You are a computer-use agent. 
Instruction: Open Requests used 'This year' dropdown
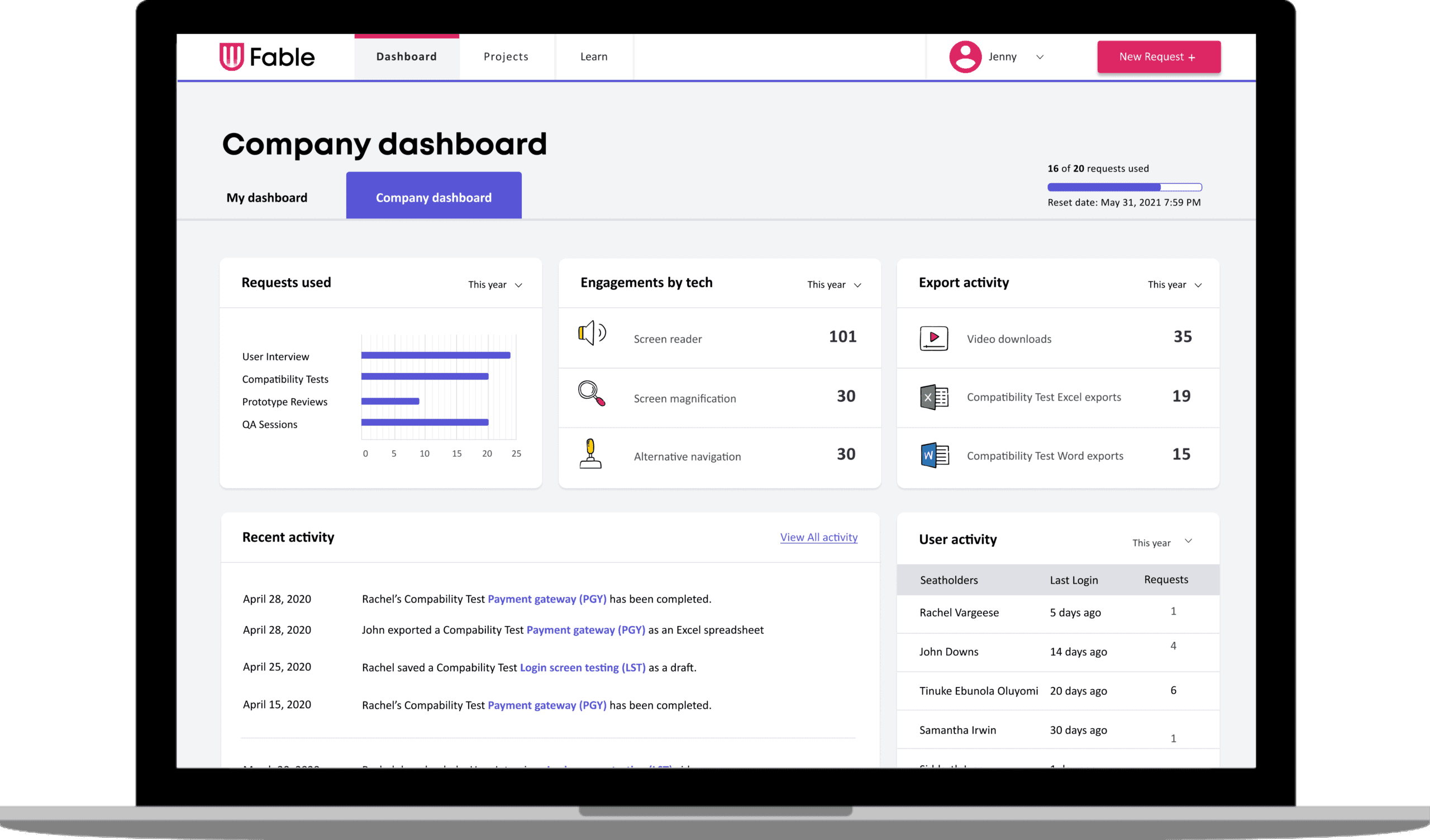pyautogui.click(x=495, y=285)
